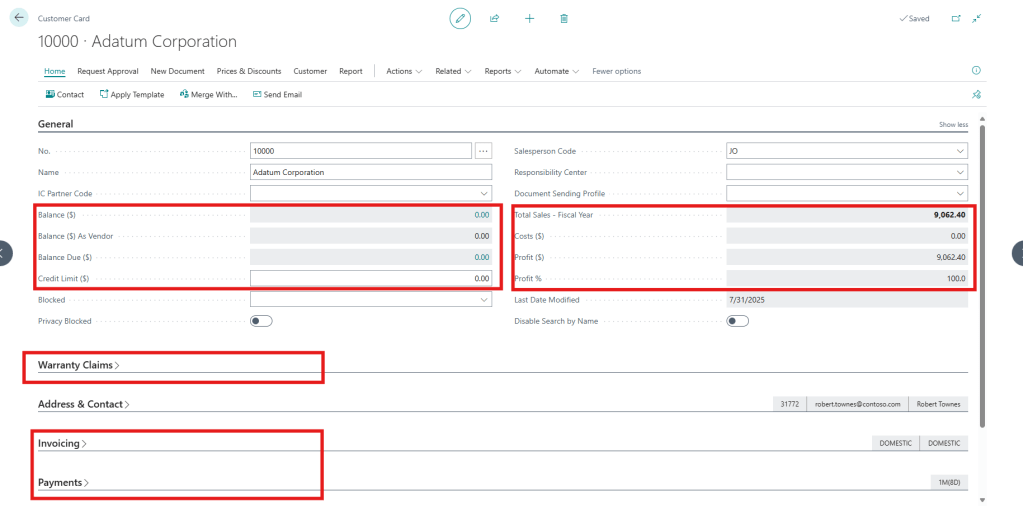Open the Prices & Discounts tab
Image resolution: width=1023 pixels, height=506 pixels.
point(249,71)
